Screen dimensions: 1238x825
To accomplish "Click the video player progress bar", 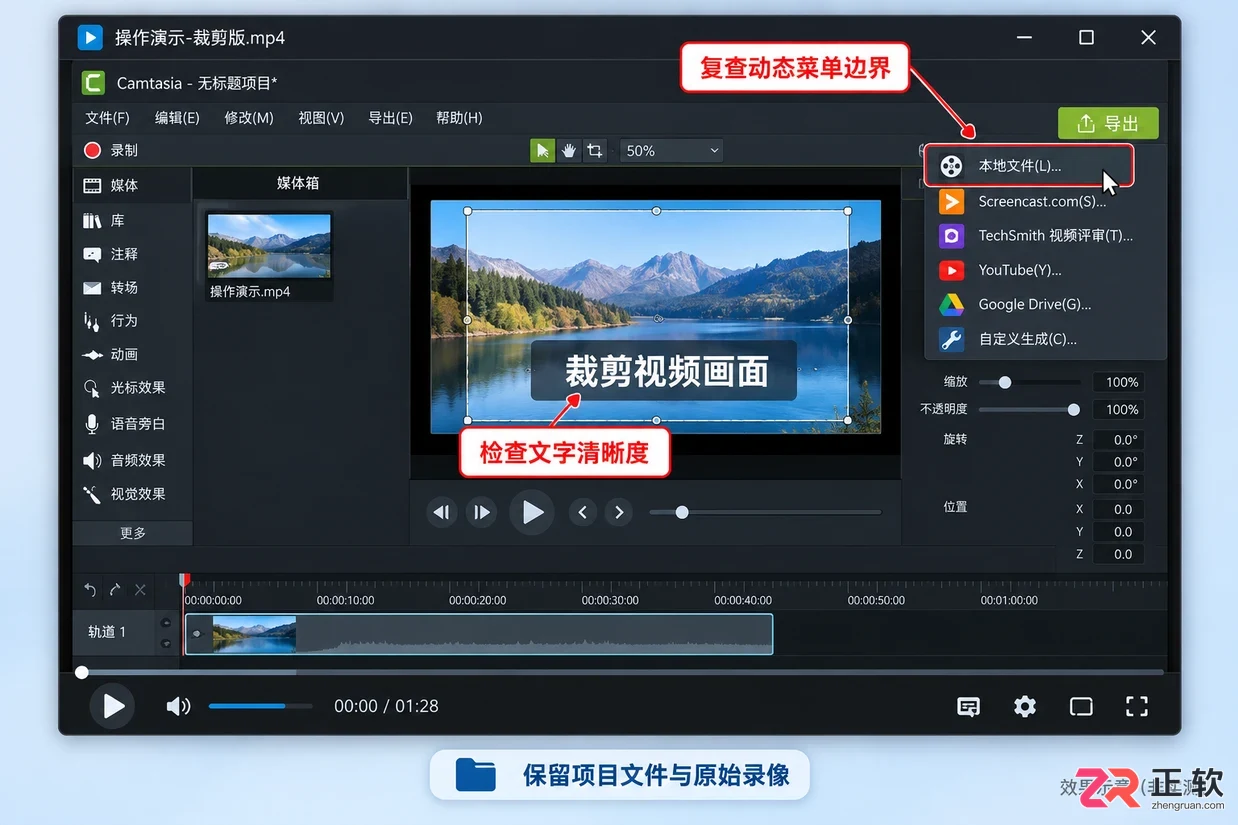I will [620, 672].
